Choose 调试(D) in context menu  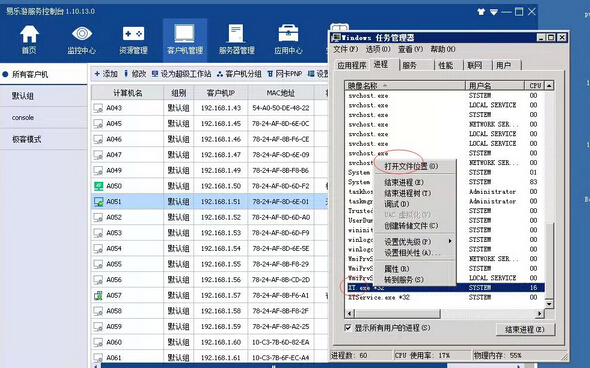pos(414,204)
